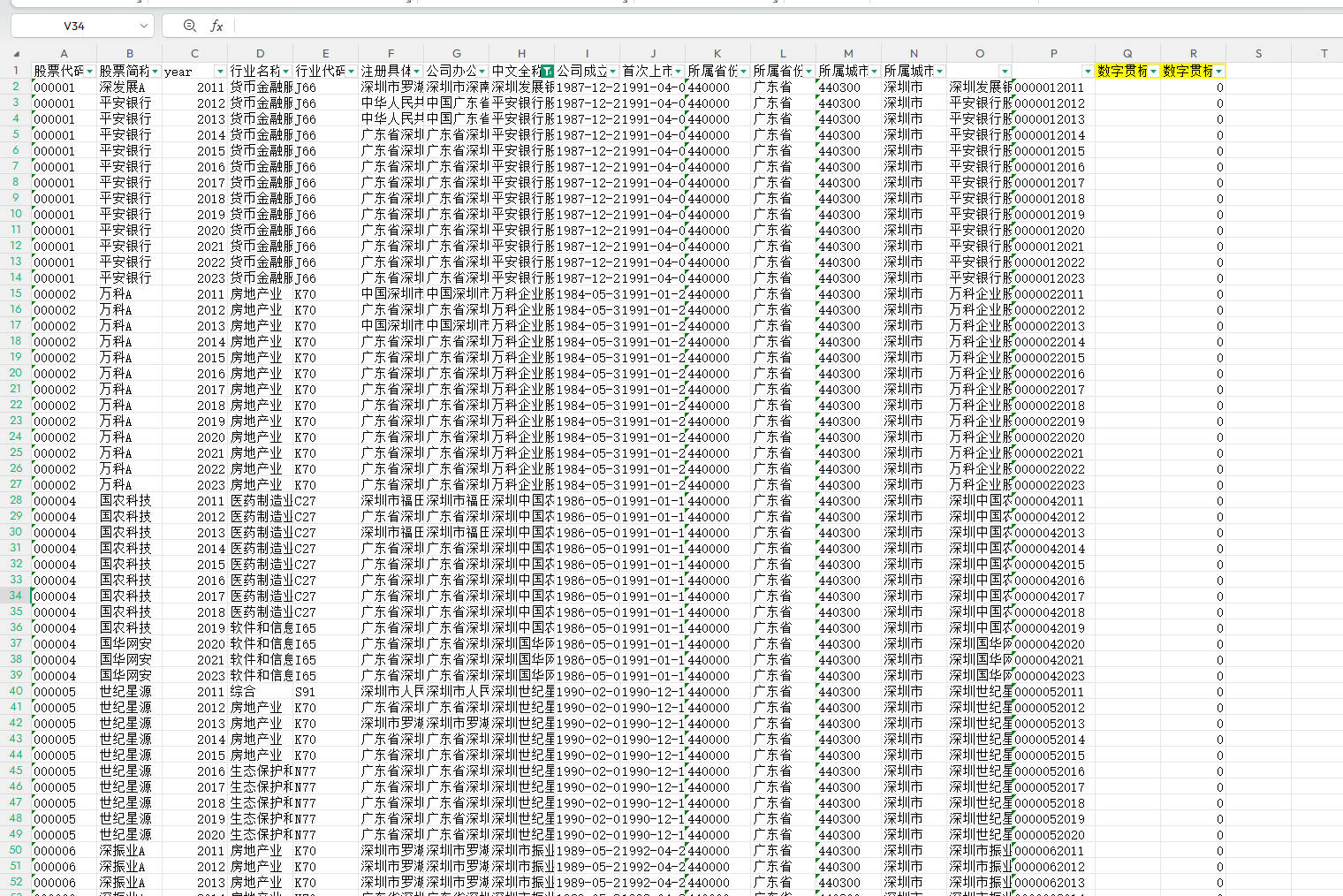
Task: Click the fx insert function icon
Action: 216,27
